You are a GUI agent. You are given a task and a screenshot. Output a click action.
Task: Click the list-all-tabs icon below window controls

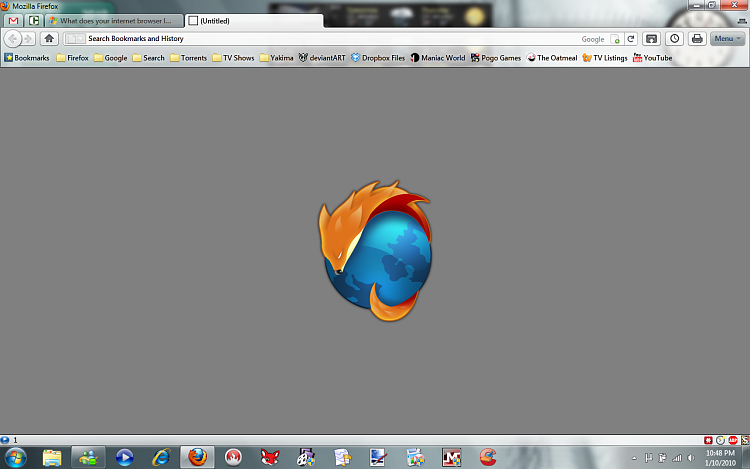pyautogui.click(x=742, y=21)
